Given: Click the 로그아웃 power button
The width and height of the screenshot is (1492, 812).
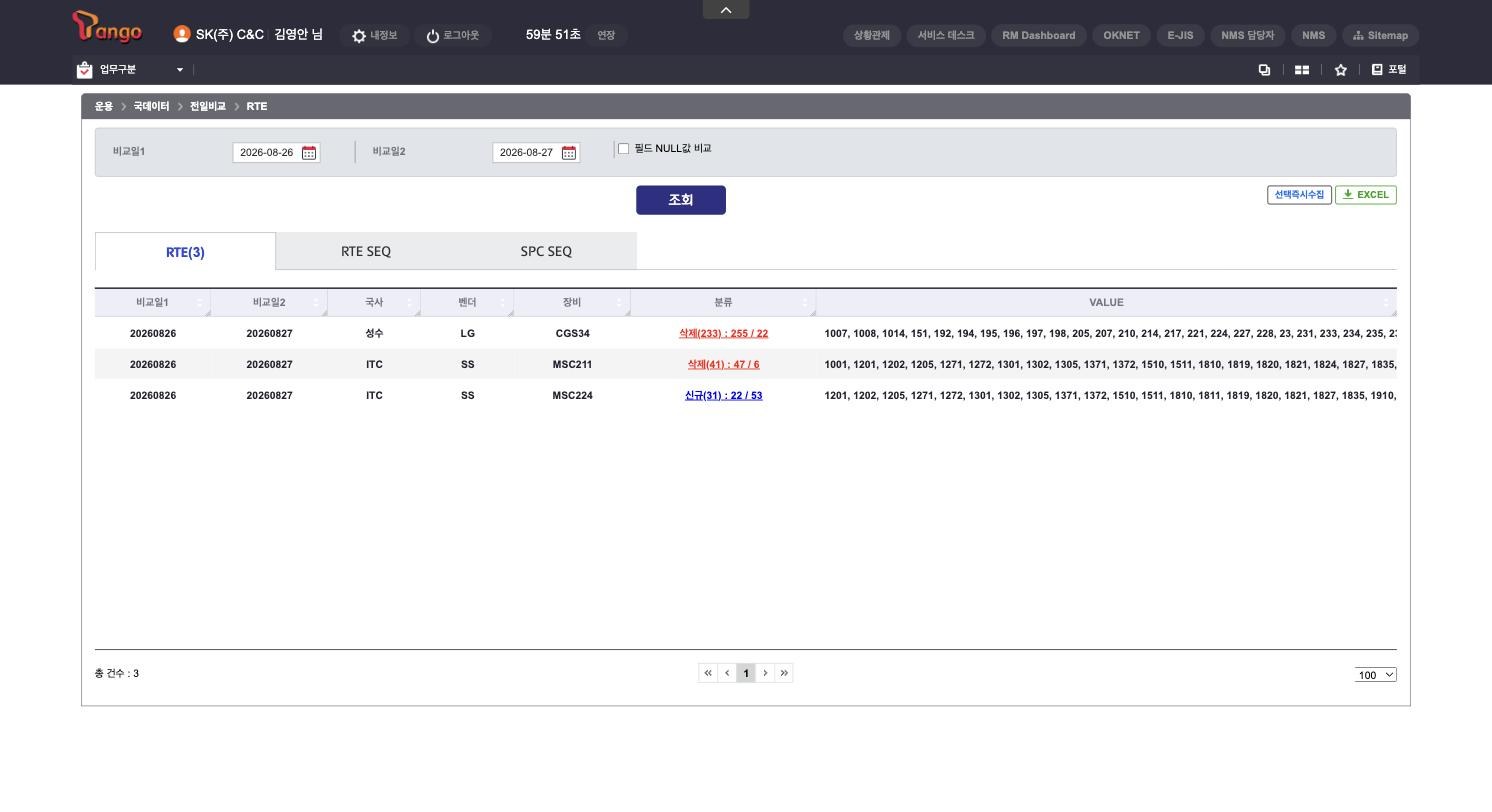Looking at the screenshot, I should pyautogui.click(x=433, y=36).
